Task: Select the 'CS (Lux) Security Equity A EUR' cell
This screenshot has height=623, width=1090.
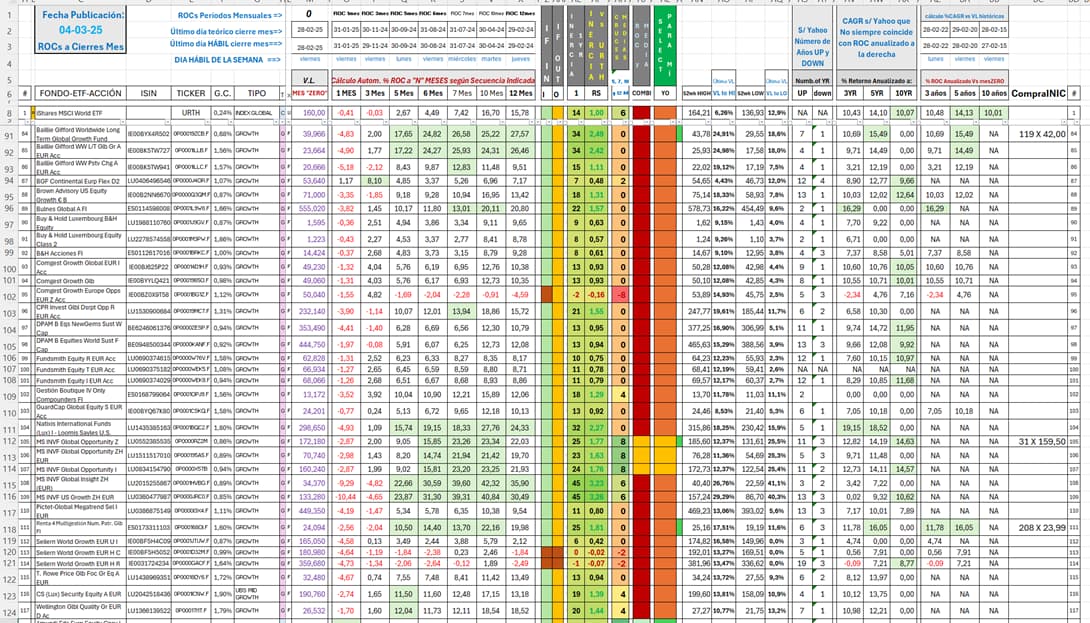Action: coord(81,594)
